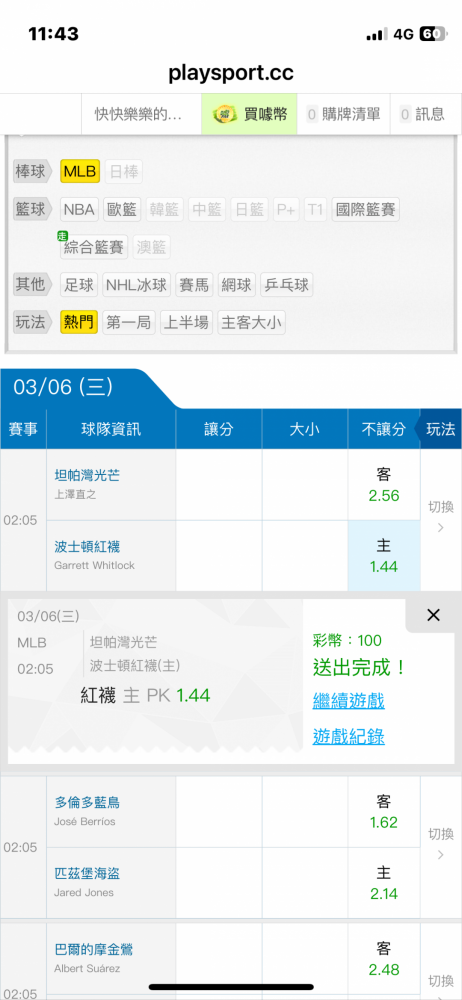Screen dimensions: 462x1000
Task: Open the 購牌清單 counter badge
Action: (312, 114)
